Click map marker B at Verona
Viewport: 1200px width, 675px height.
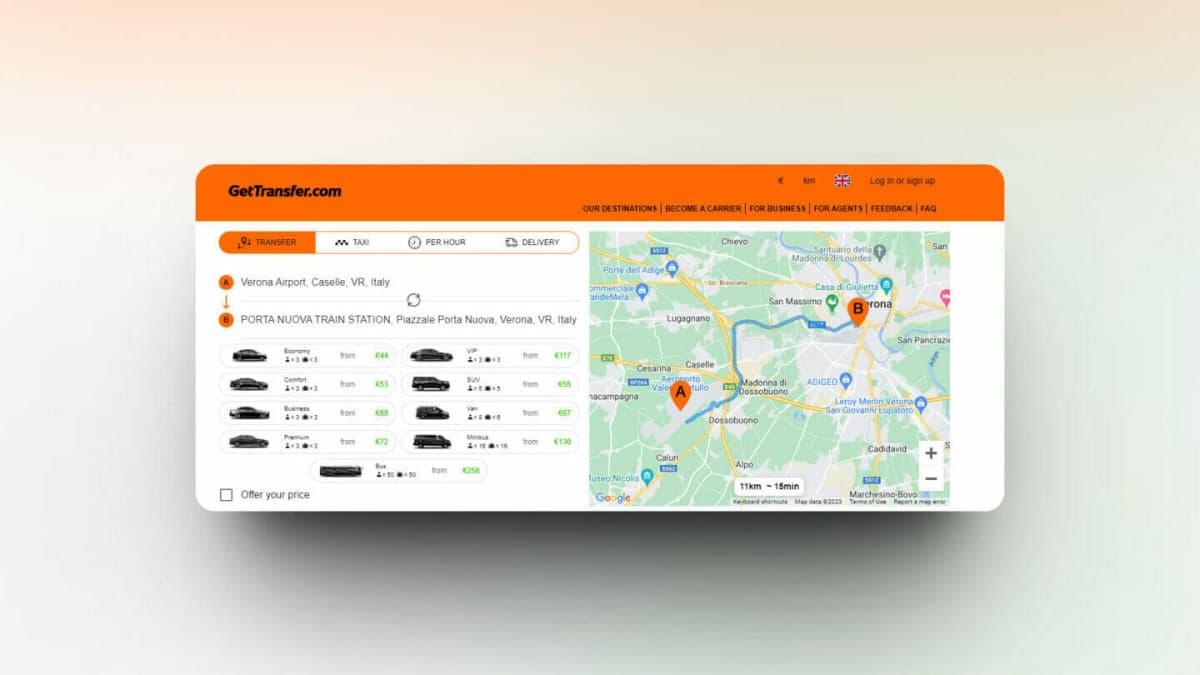[x=857, y=311]
